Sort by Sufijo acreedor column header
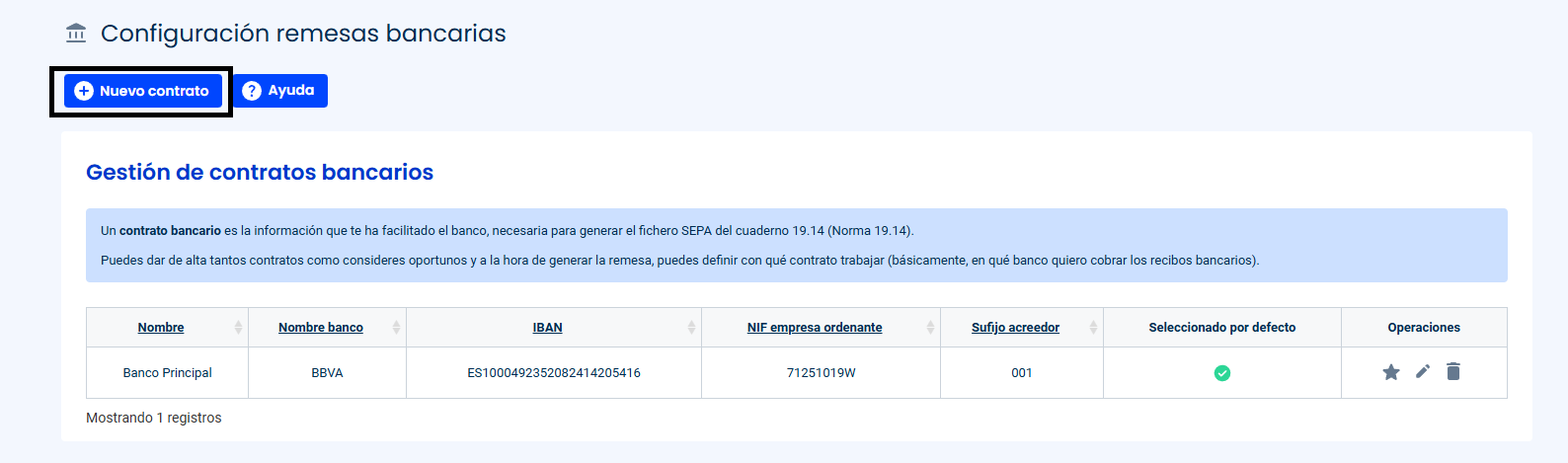The image size is (1568, 463). click(1015, 328)
